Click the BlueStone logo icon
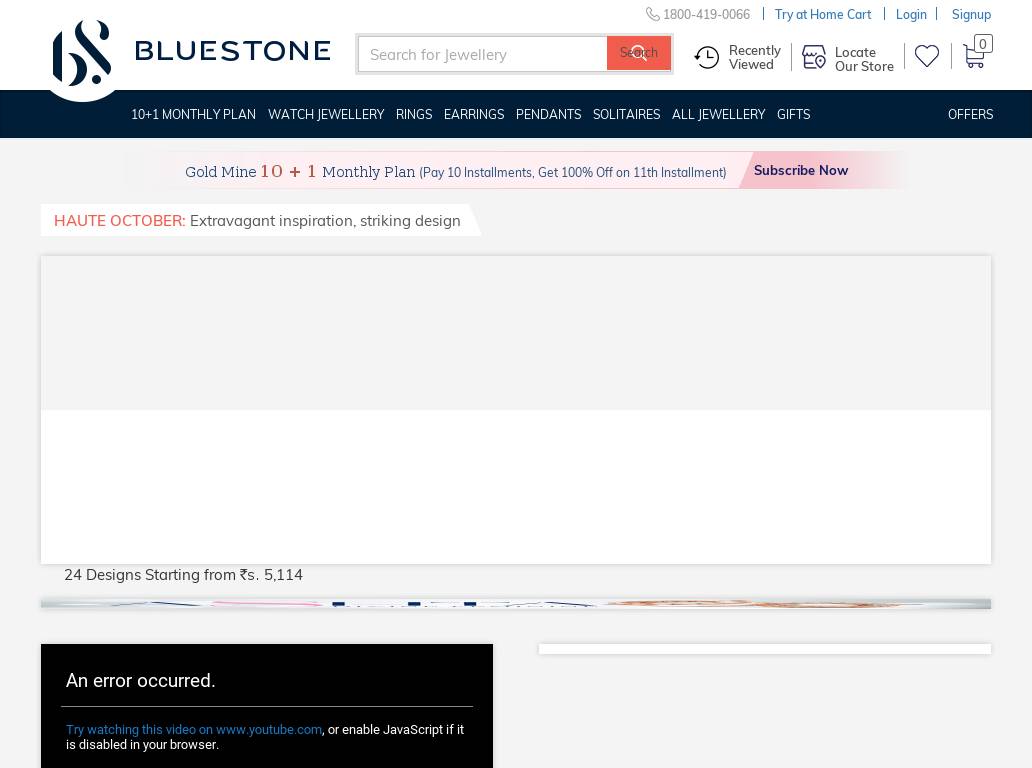 (82, 54)
